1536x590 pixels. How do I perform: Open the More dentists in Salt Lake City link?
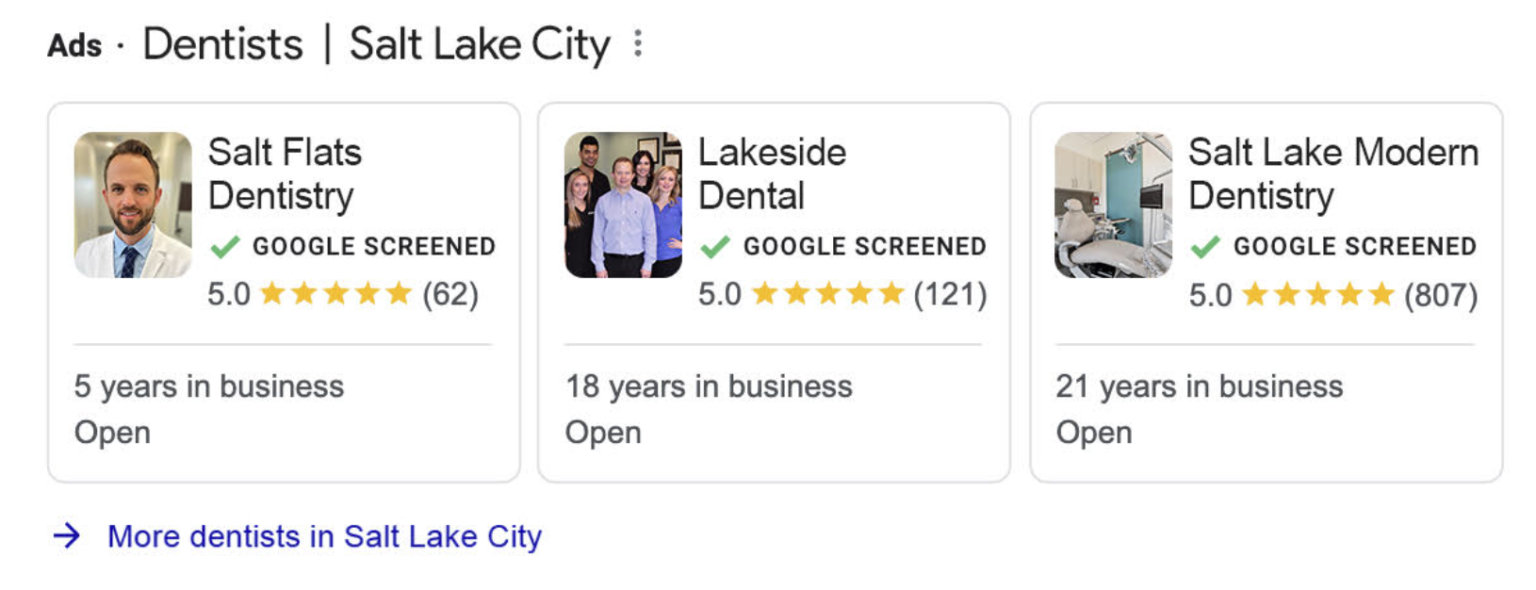(x=323, y=536)
